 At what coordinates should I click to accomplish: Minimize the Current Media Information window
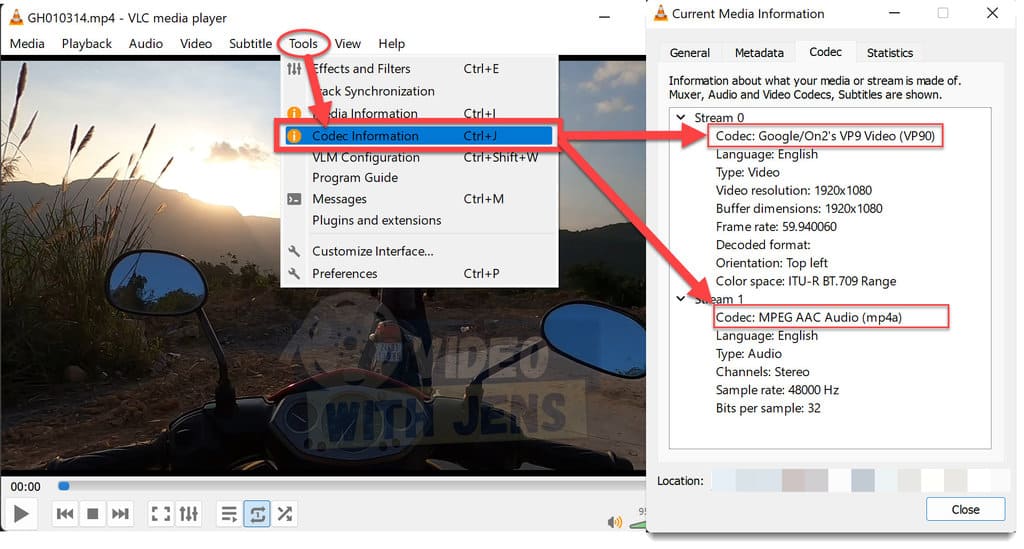tap(895, 13)
